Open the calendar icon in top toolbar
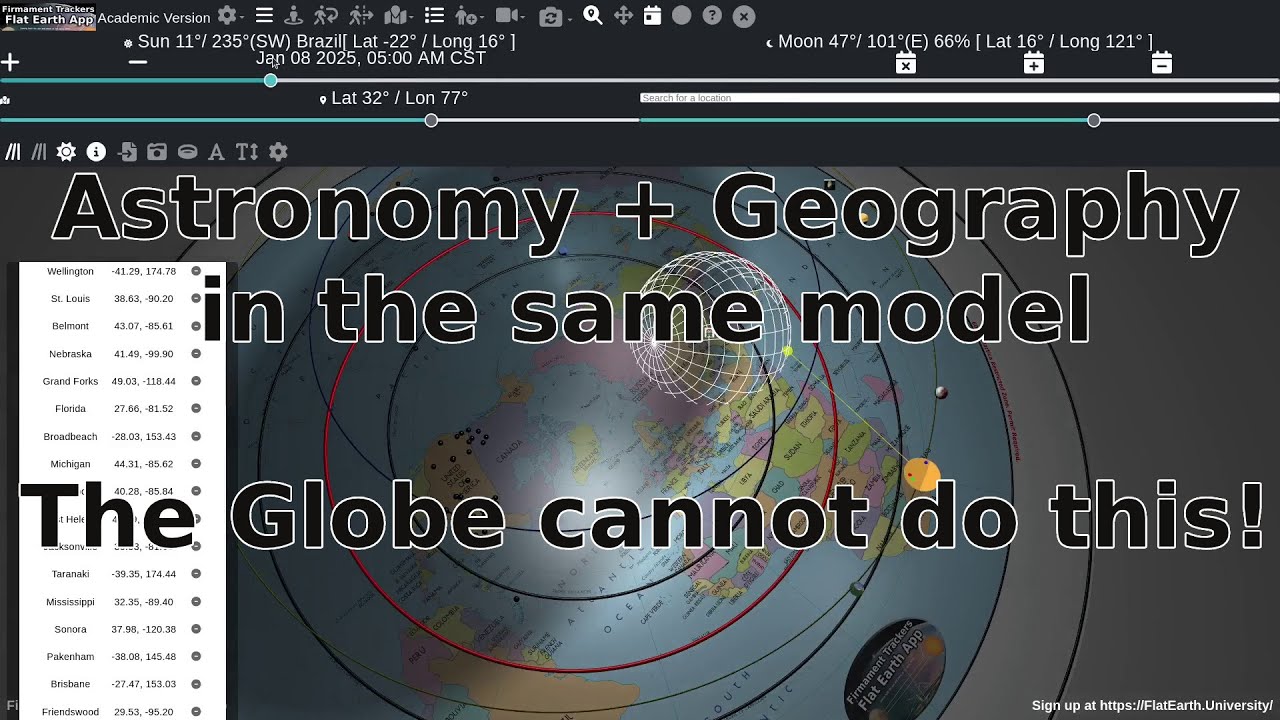Viewport: 1280px width, 720px height. 652,16
